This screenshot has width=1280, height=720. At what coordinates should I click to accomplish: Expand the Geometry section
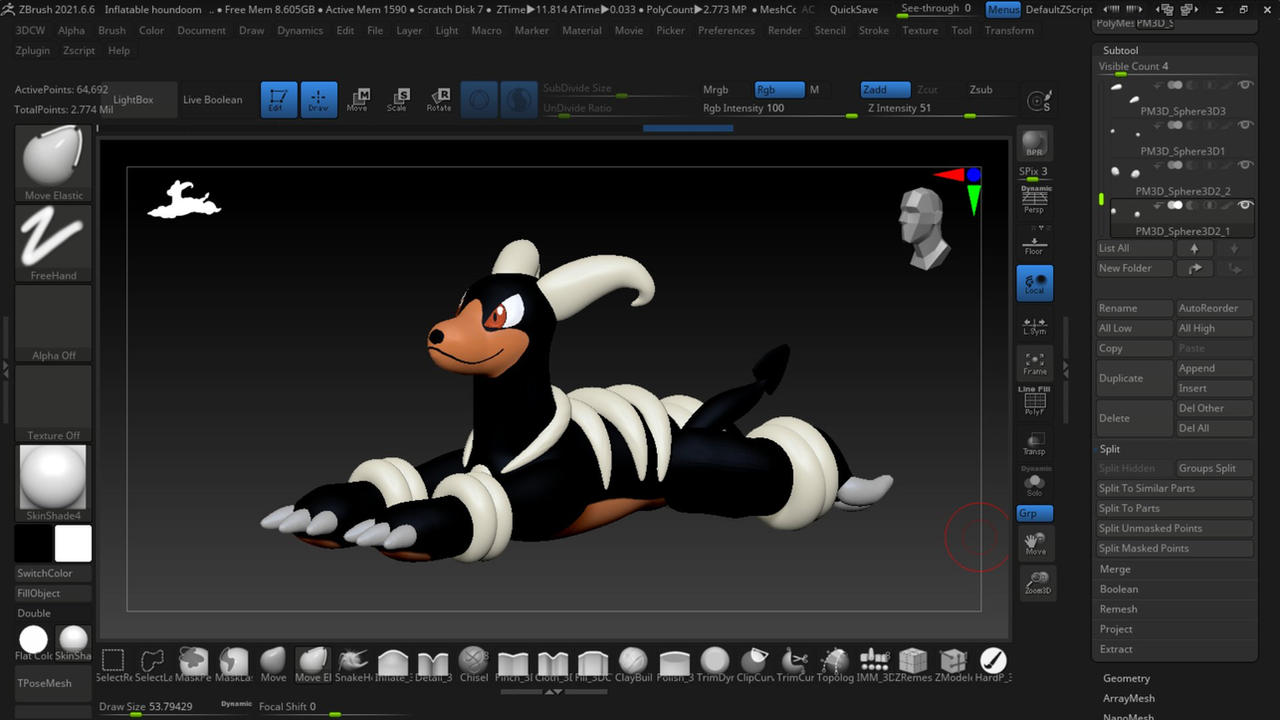pos(1126,678)
